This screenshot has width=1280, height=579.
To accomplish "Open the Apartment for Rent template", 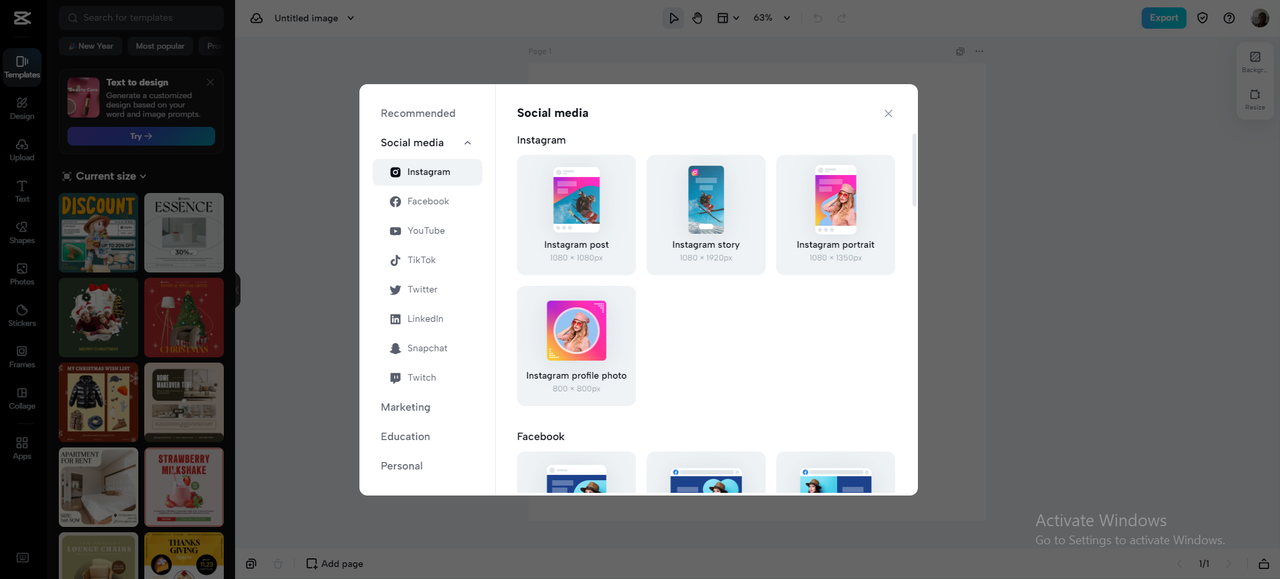I will tap(98, 487).
